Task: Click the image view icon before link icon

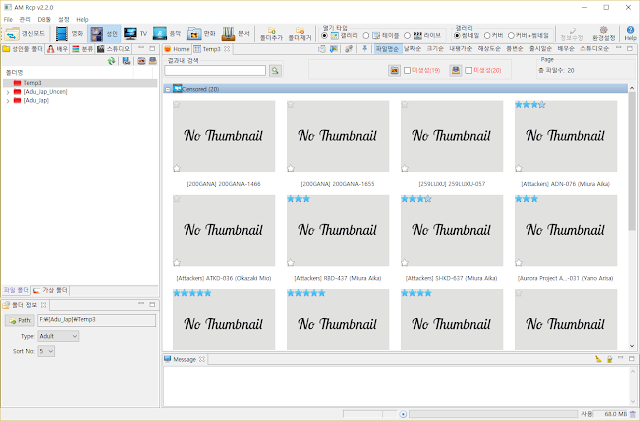Action: 334,49
